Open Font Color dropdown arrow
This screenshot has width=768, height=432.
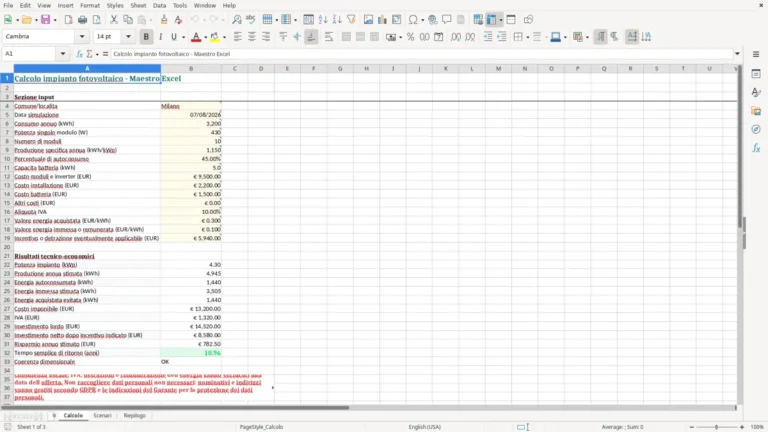click(205, 37)
